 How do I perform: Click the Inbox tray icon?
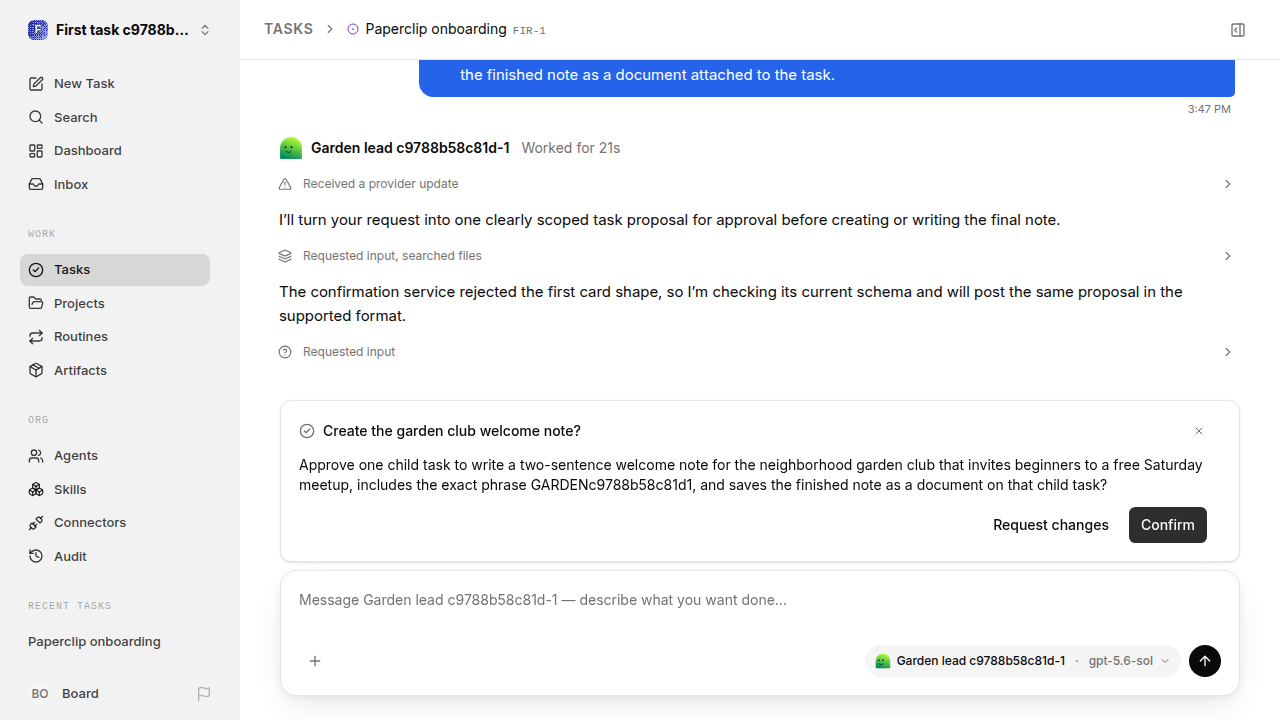click(x=36, y=185)
